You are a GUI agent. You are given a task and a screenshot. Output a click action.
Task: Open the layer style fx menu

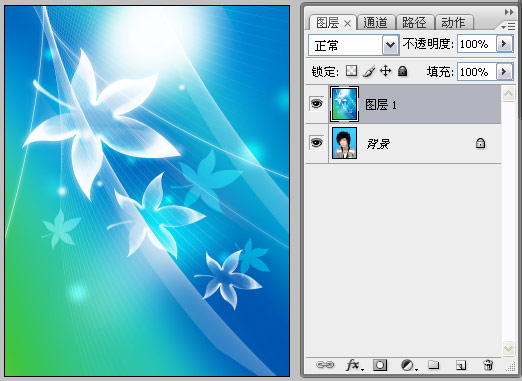tap(355, 365)
